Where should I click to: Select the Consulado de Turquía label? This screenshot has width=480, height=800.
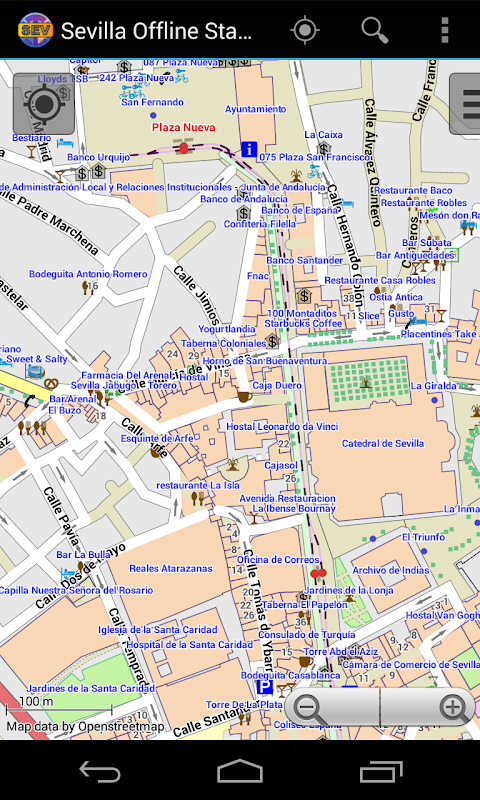(x=307, y=635)
